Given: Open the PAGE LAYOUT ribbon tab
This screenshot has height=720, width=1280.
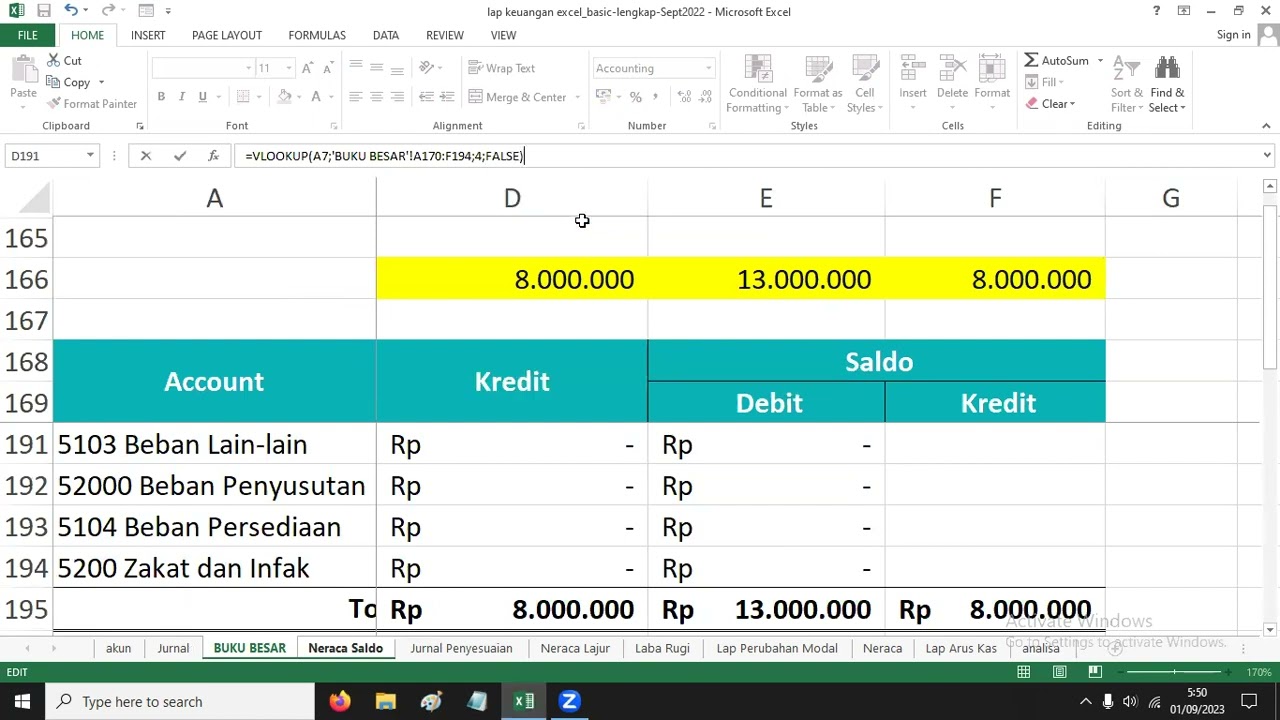Looking at the screenshot, I should pos(227,35).
